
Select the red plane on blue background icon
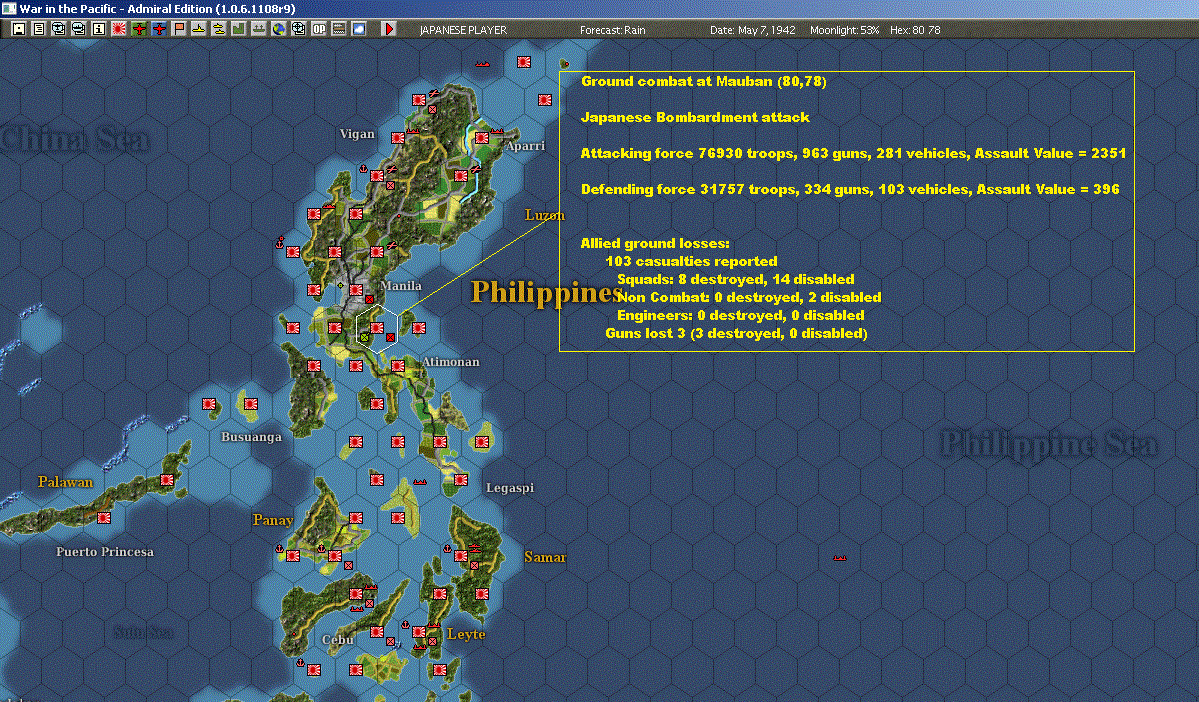pos(158,29)
